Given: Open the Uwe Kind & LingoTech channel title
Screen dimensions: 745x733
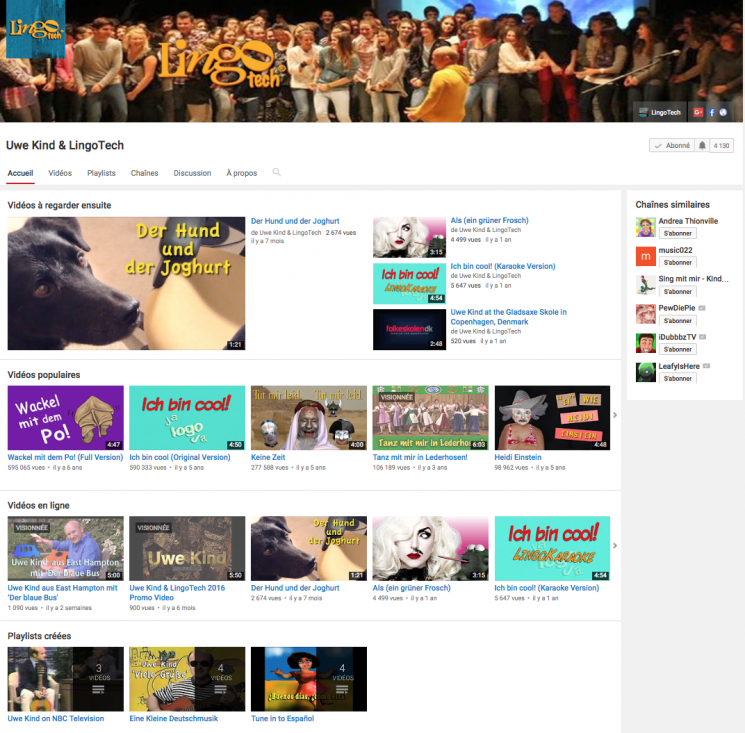Looking at the screenshot, I should coord(65,145).
